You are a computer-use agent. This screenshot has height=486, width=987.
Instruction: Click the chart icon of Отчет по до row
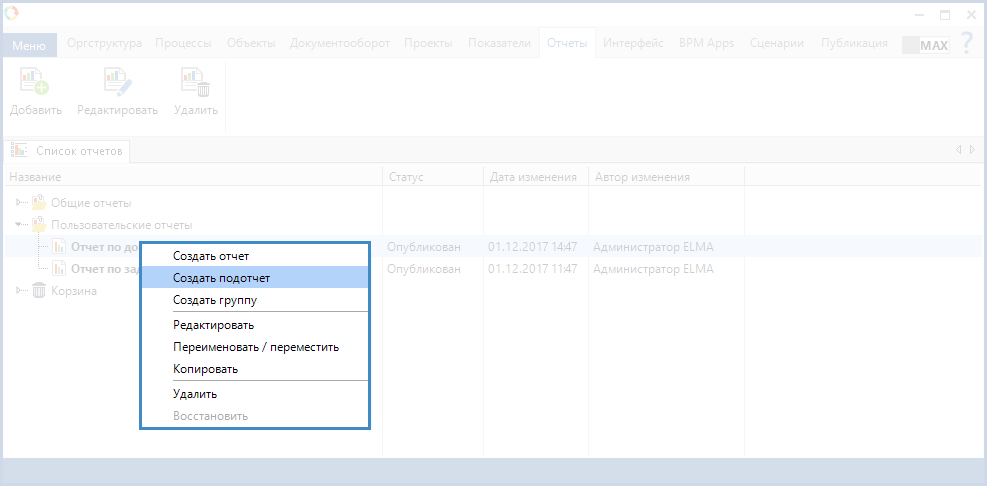[59, 247]
